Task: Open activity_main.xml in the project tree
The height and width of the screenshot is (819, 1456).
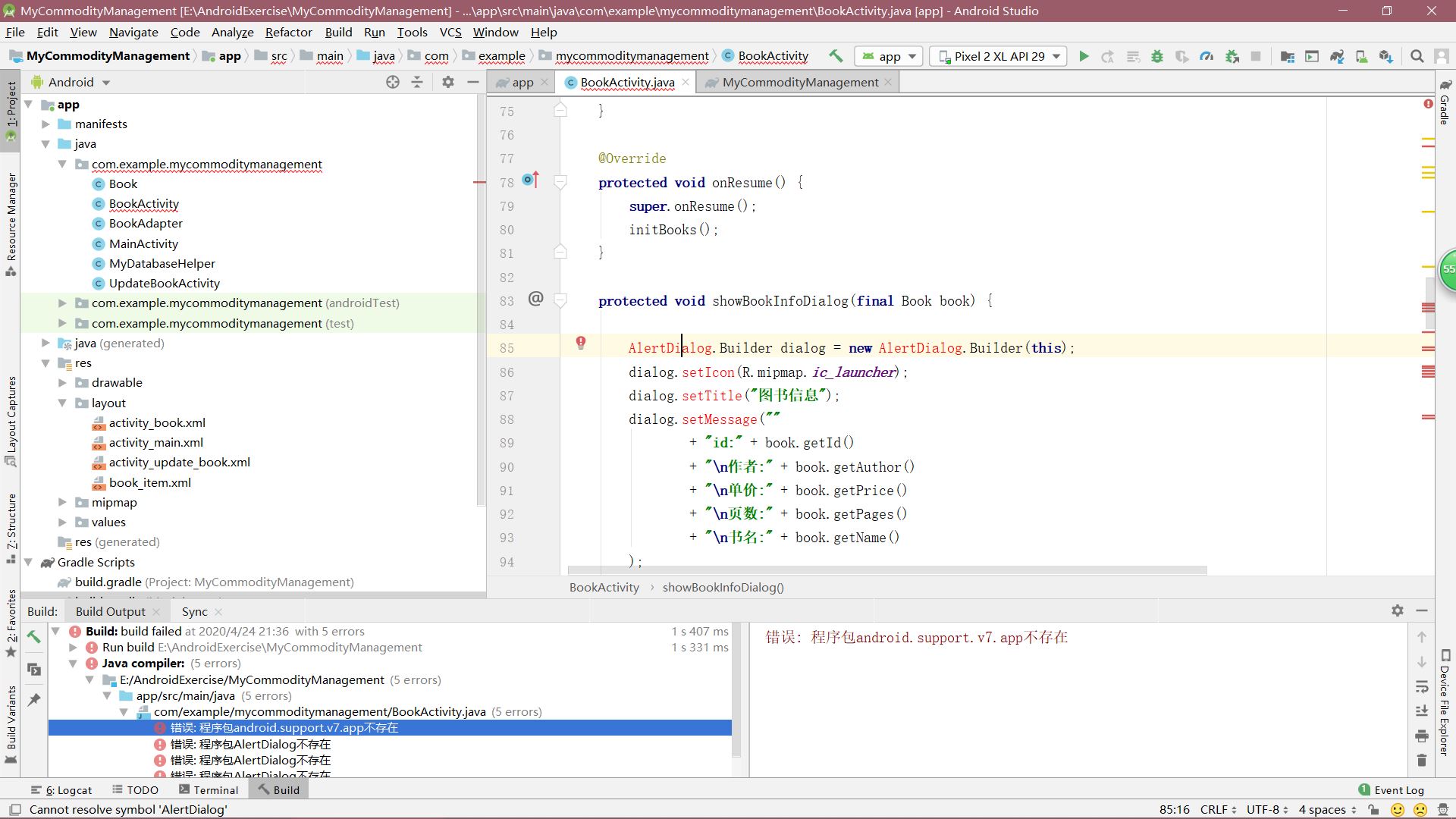Action: (x=155, y=443)
